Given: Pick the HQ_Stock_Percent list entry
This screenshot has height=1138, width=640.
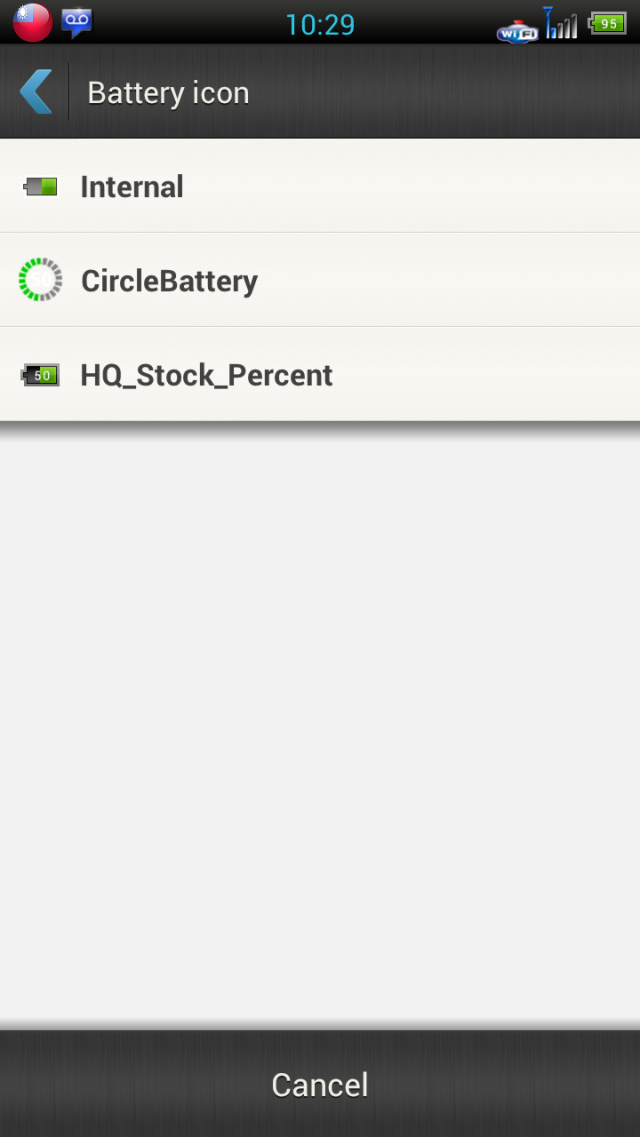Looking at the screenshot, I should coord(320,374).
